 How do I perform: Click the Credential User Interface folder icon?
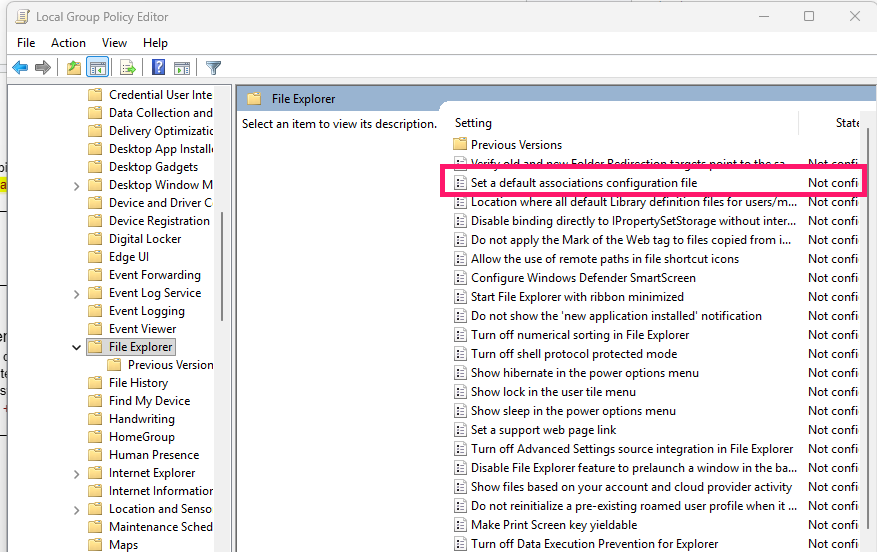(96, 95)
